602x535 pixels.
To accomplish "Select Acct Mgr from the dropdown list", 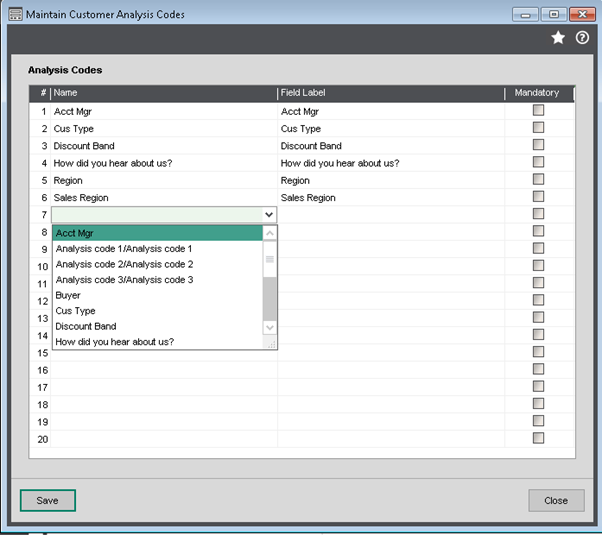I will point(157,233).
